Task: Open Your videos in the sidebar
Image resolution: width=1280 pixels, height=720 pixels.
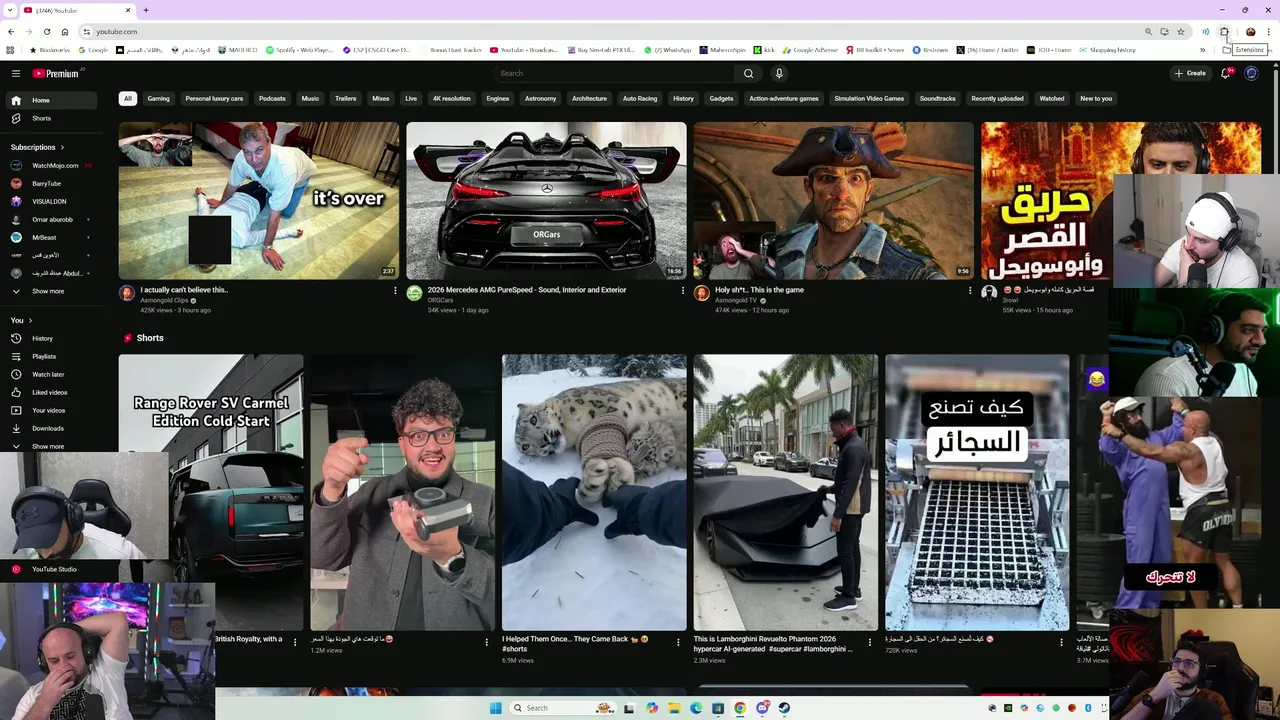Action: (49, 410)
